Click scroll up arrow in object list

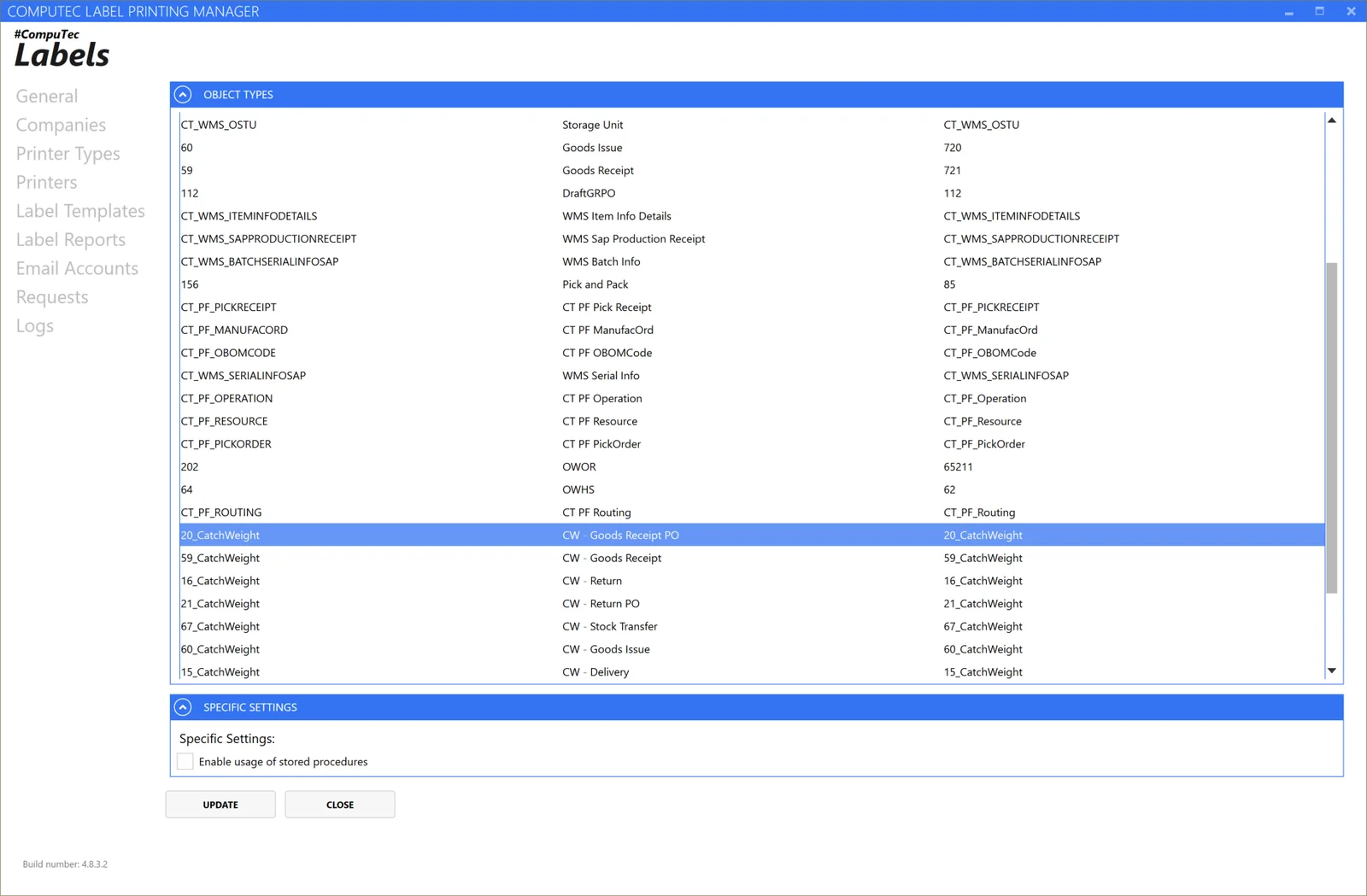(1332, 120)
